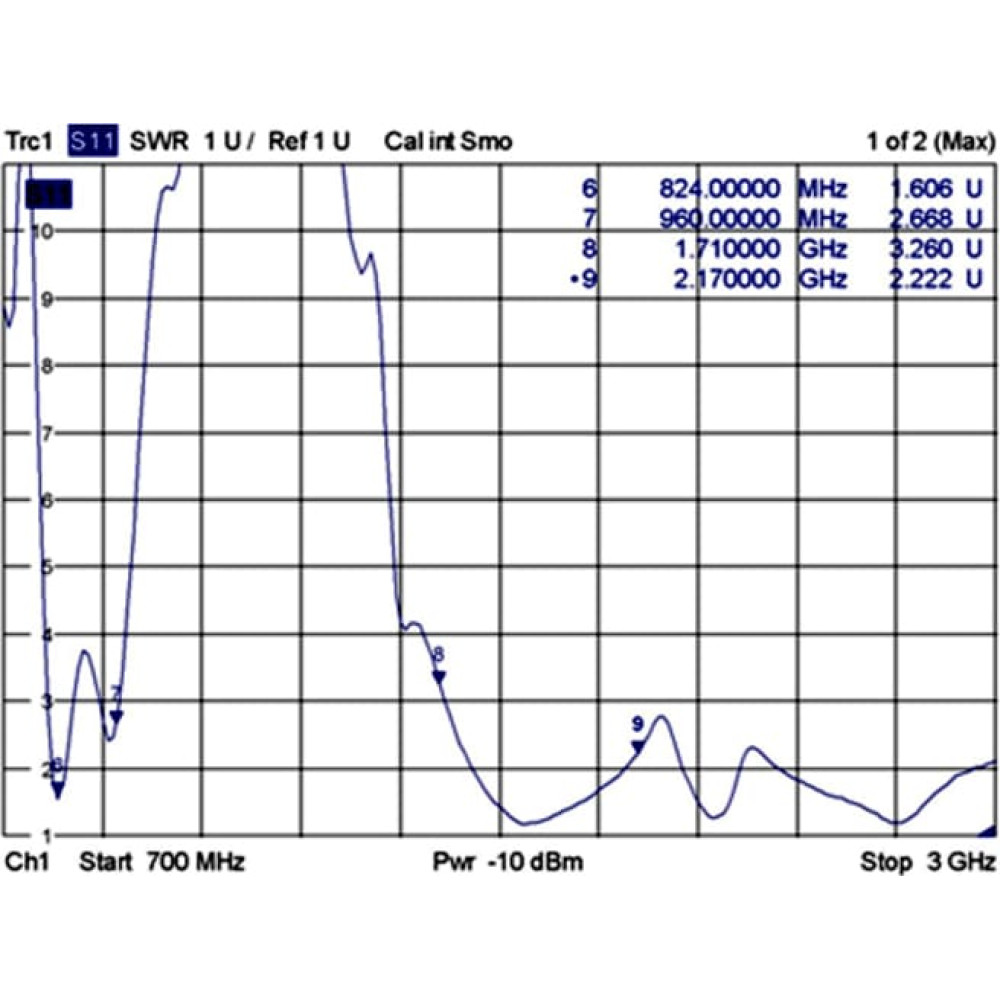Image resolution: width=1000 pixels, height=1000 pixels.
Task: Click the 'Start 700 MHz' frequency field
Action: 162,862
